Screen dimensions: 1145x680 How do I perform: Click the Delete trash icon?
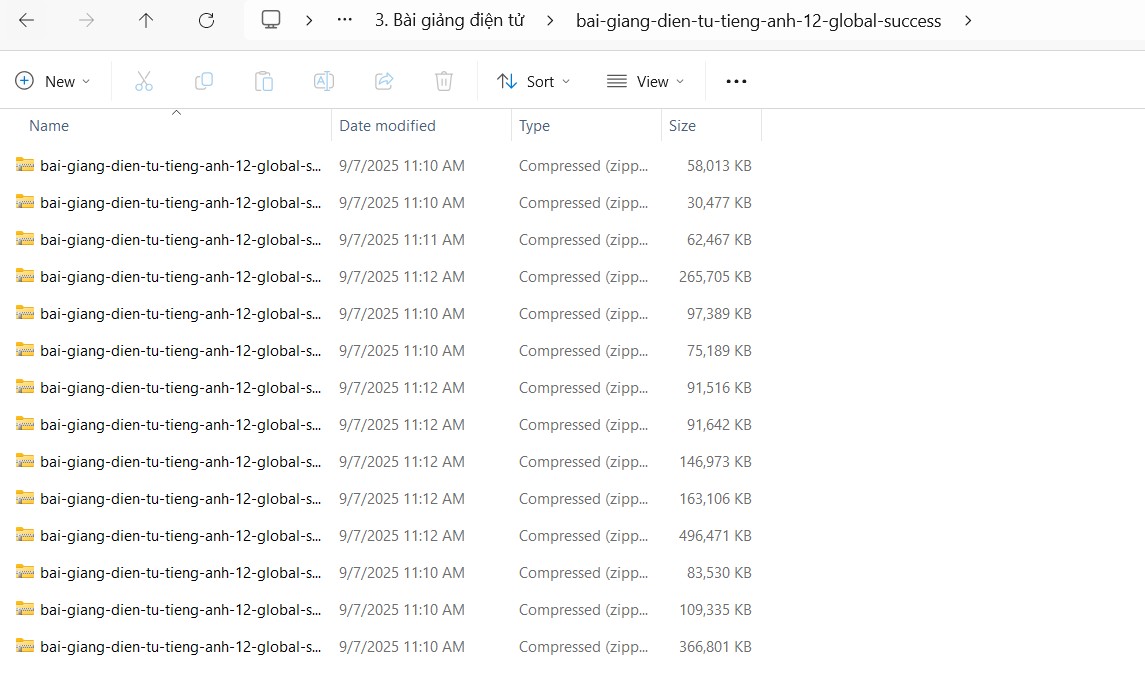pos(443,81)
